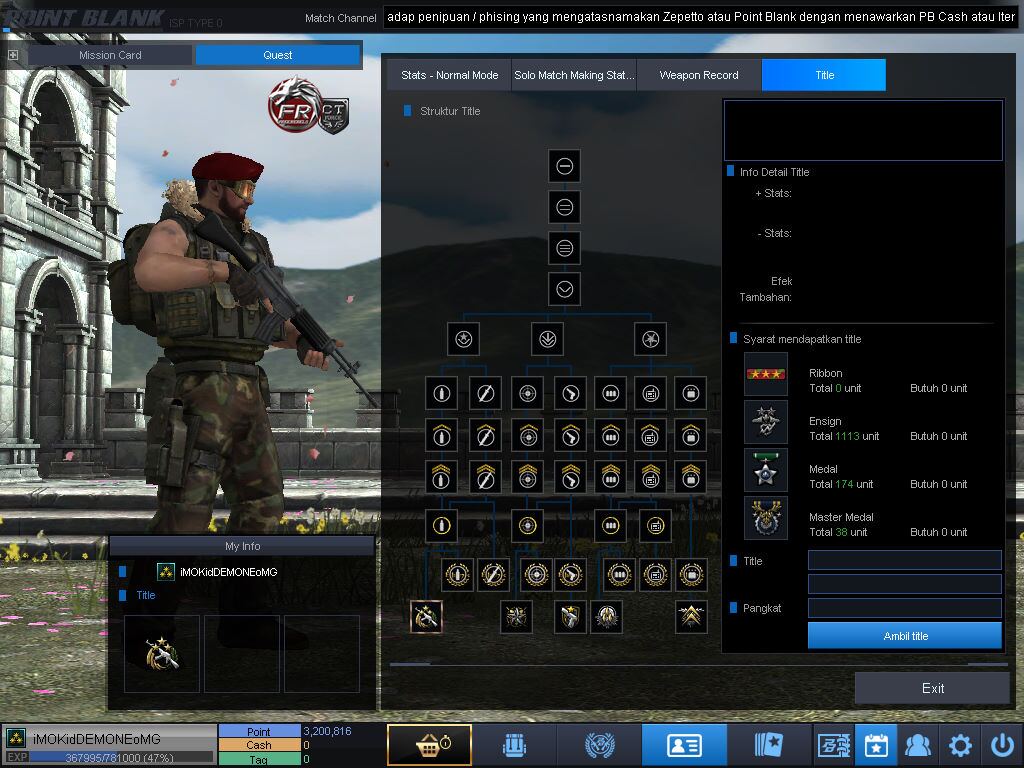Click the equipped rifle title slot in My Info
Image resolution: width=1024 pixels, height=768 pixels.
(161, 654)
